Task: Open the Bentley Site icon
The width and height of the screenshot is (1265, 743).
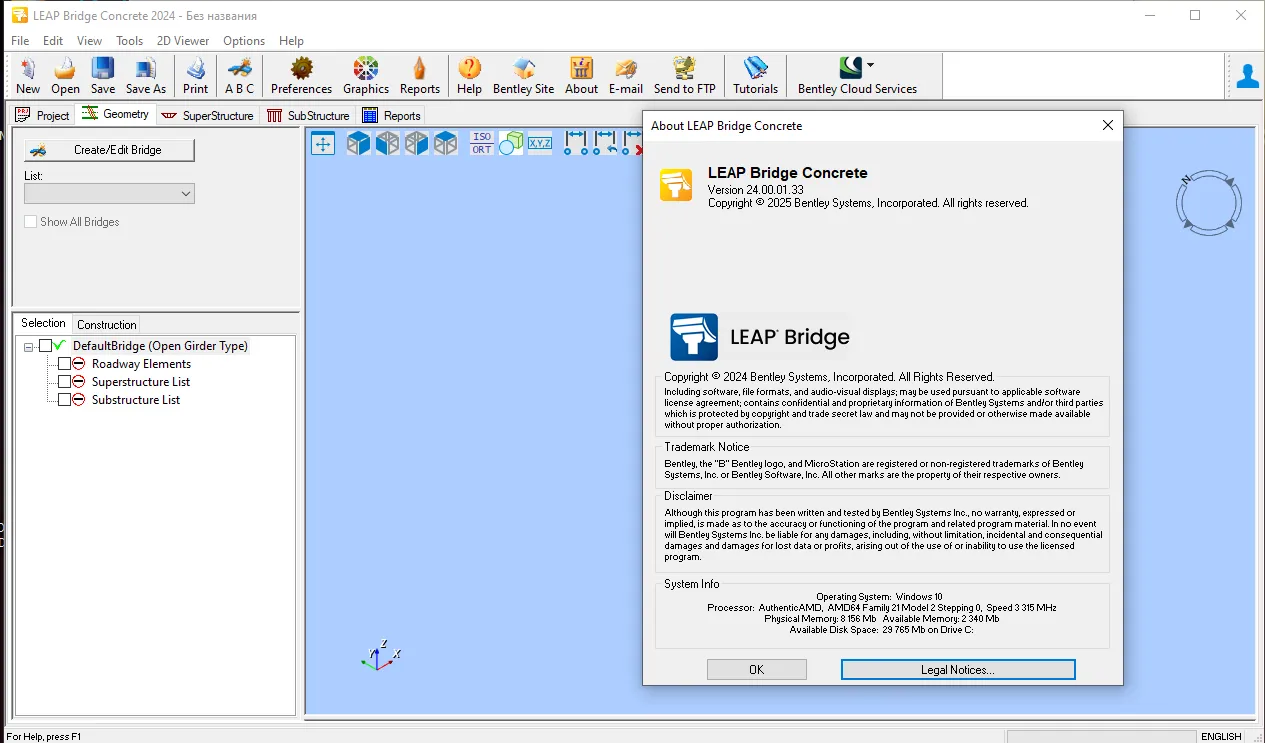Action: (x=524, y=69)
